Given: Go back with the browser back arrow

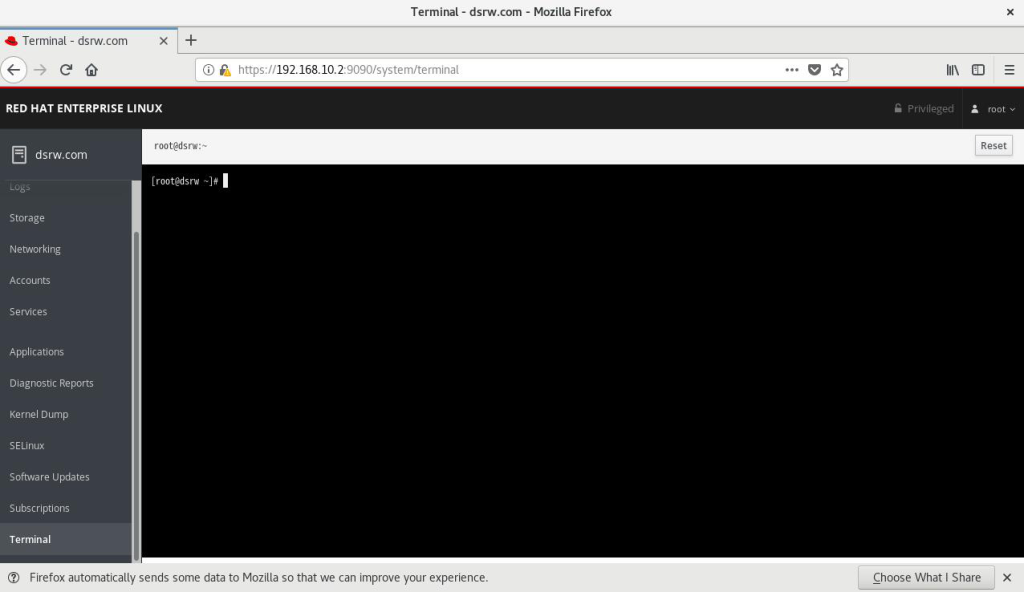Looking at the screenshot, I should click(x=14, y=70).
